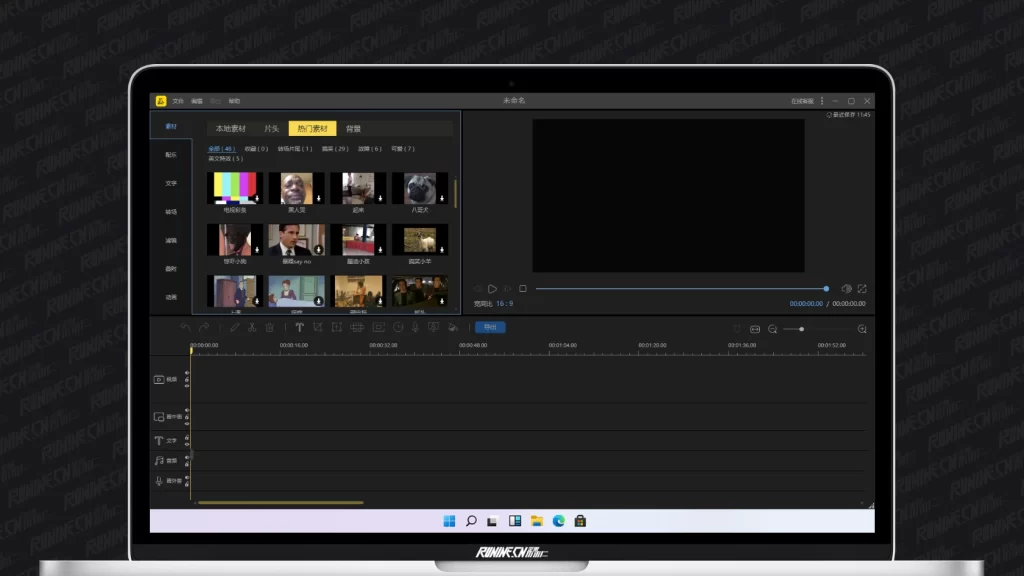Click the microphone voice-over icon in the timeline toolbar
Image resolution: width=1024 pixels, height=576 pixels.
point(416,327)
